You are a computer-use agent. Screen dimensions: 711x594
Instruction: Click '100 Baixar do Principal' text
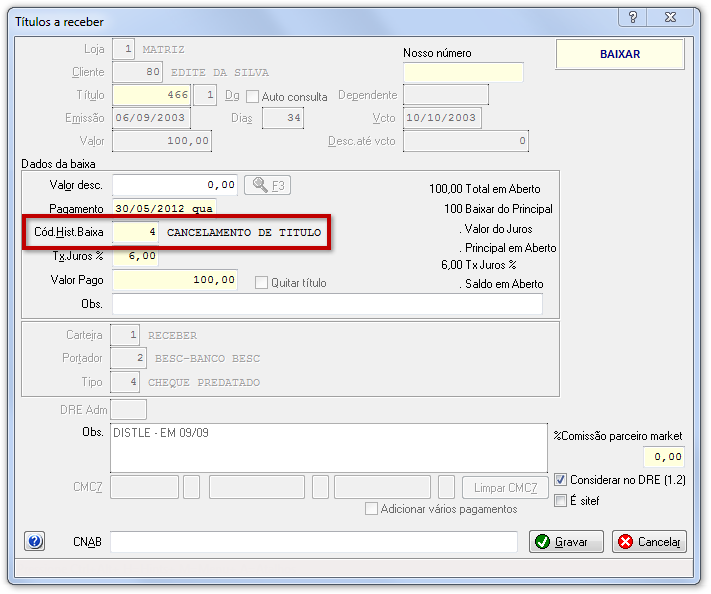(498, 209)
